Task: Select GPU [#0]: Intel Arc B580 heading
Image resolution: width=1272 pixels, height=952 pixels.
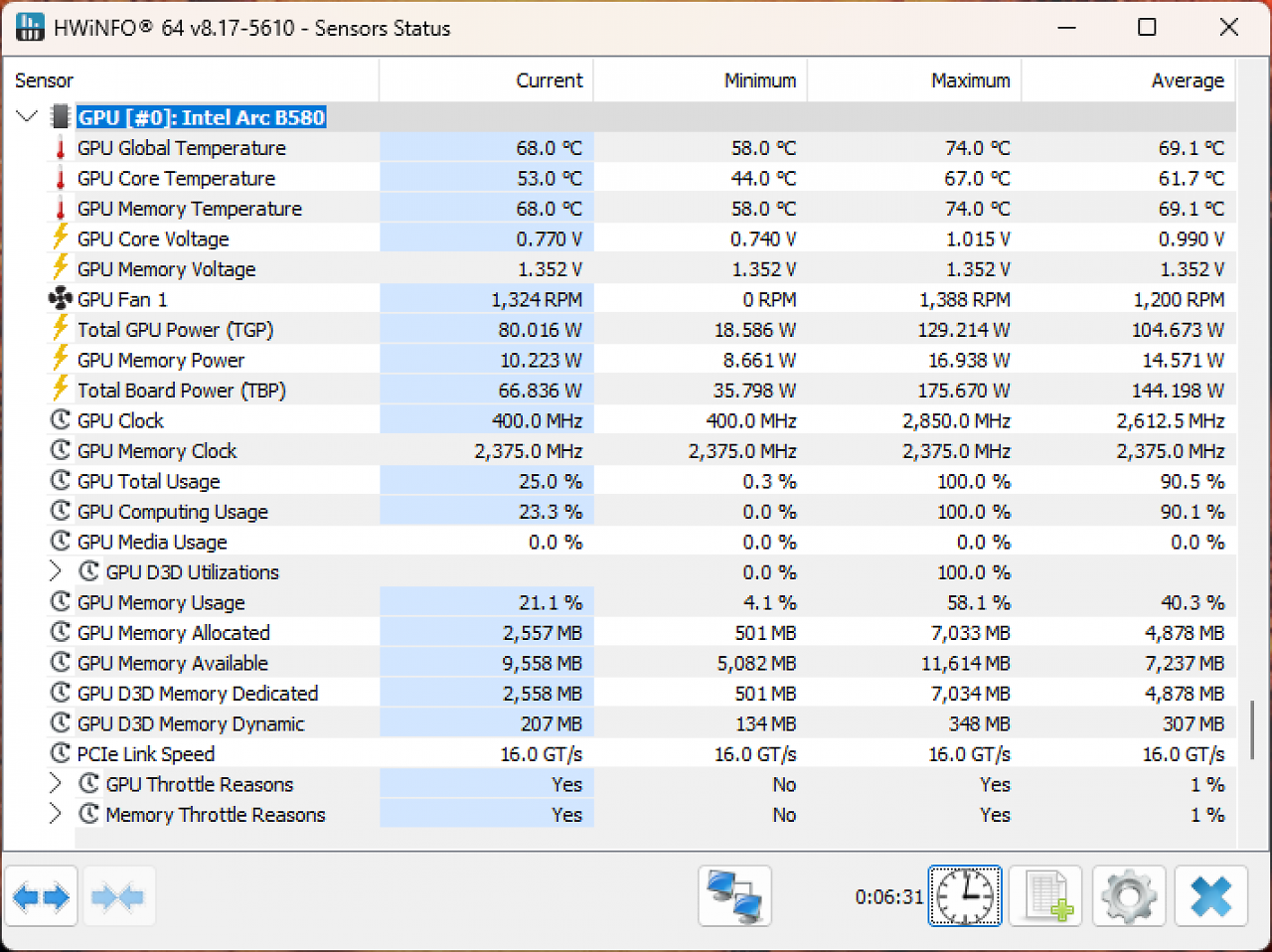Action: (x=202, y=117)
